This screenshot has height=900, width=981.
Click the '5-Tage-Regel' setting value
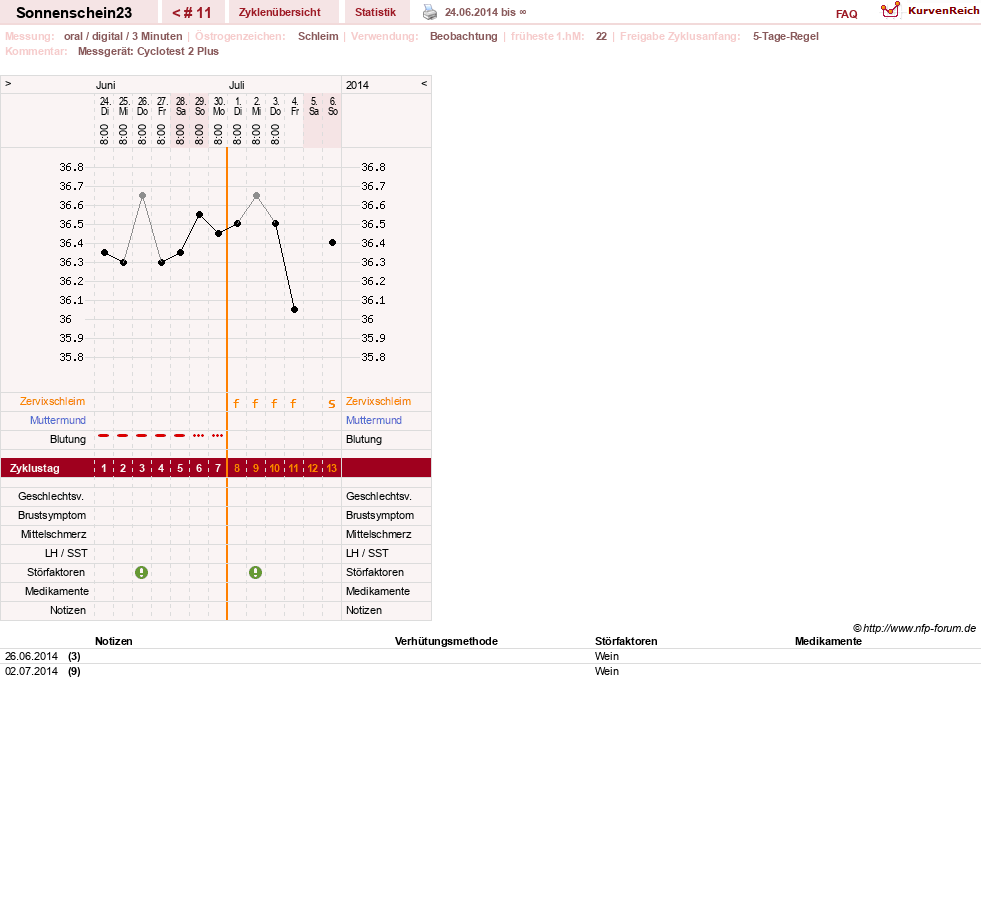point(786,36)
